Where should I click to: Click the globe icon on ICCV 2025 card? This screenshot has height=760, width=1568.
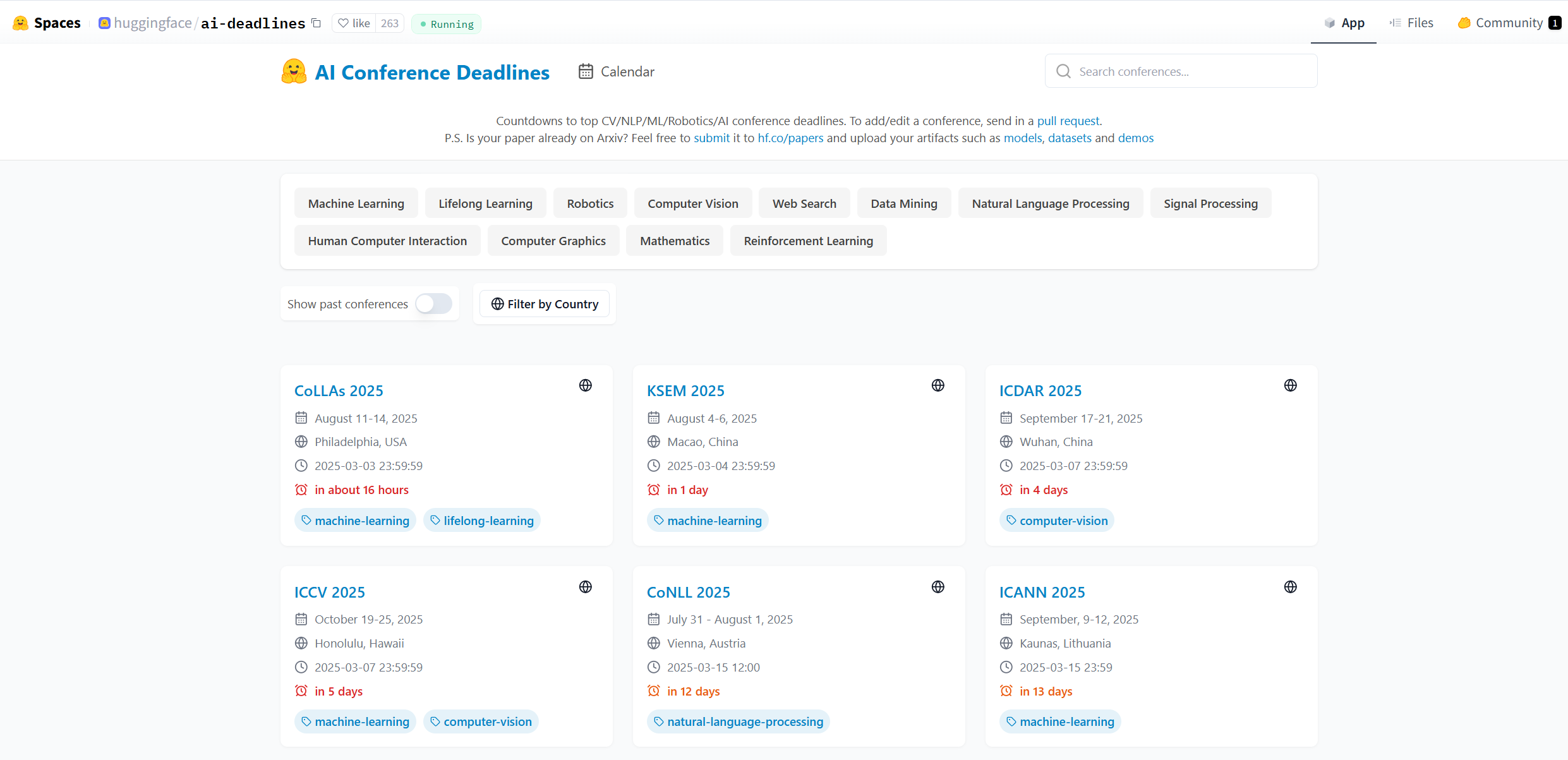(586, 587)
